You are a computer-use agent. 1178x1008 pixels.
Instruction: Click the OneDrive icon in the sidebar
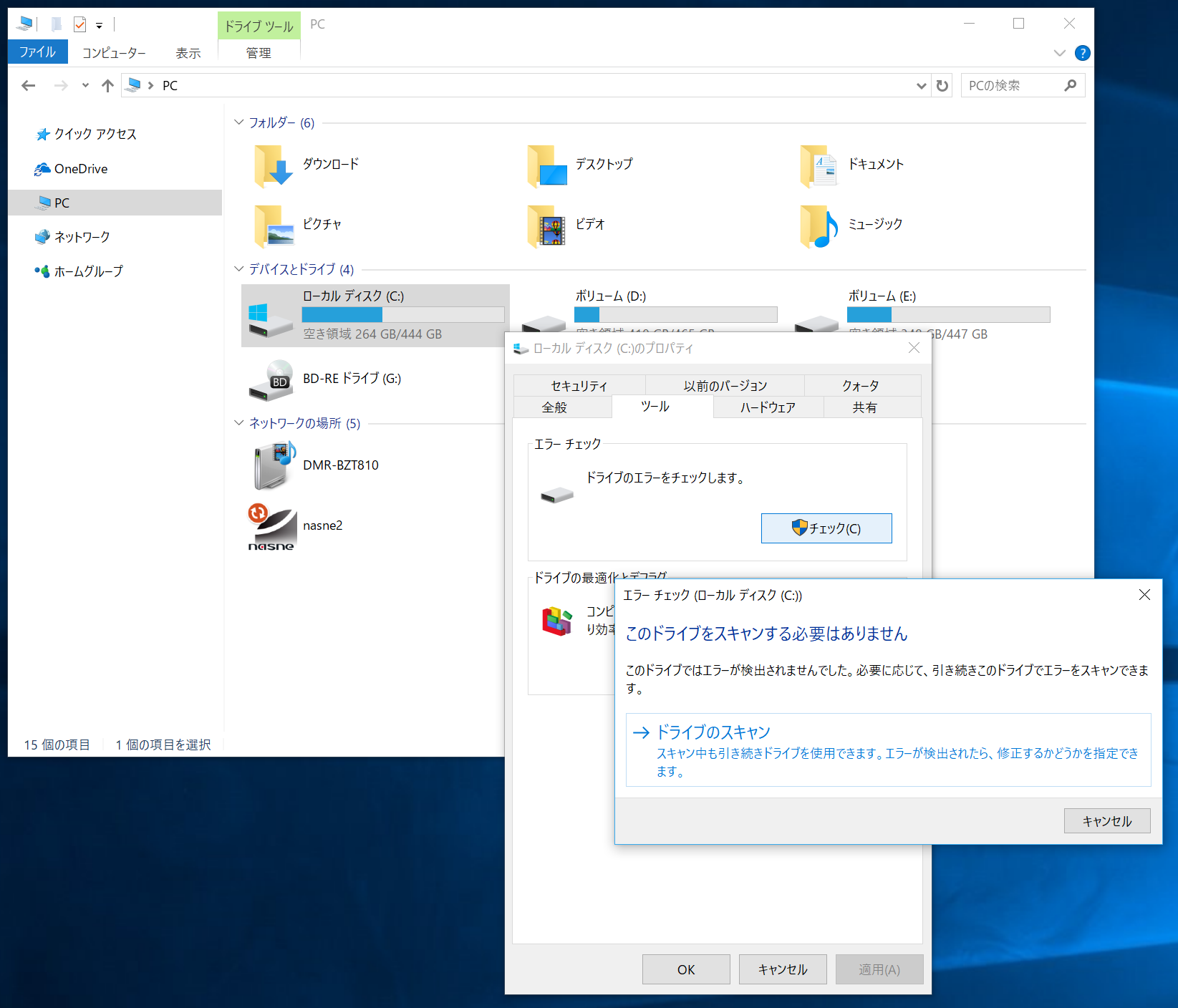(x=42, y=169)
